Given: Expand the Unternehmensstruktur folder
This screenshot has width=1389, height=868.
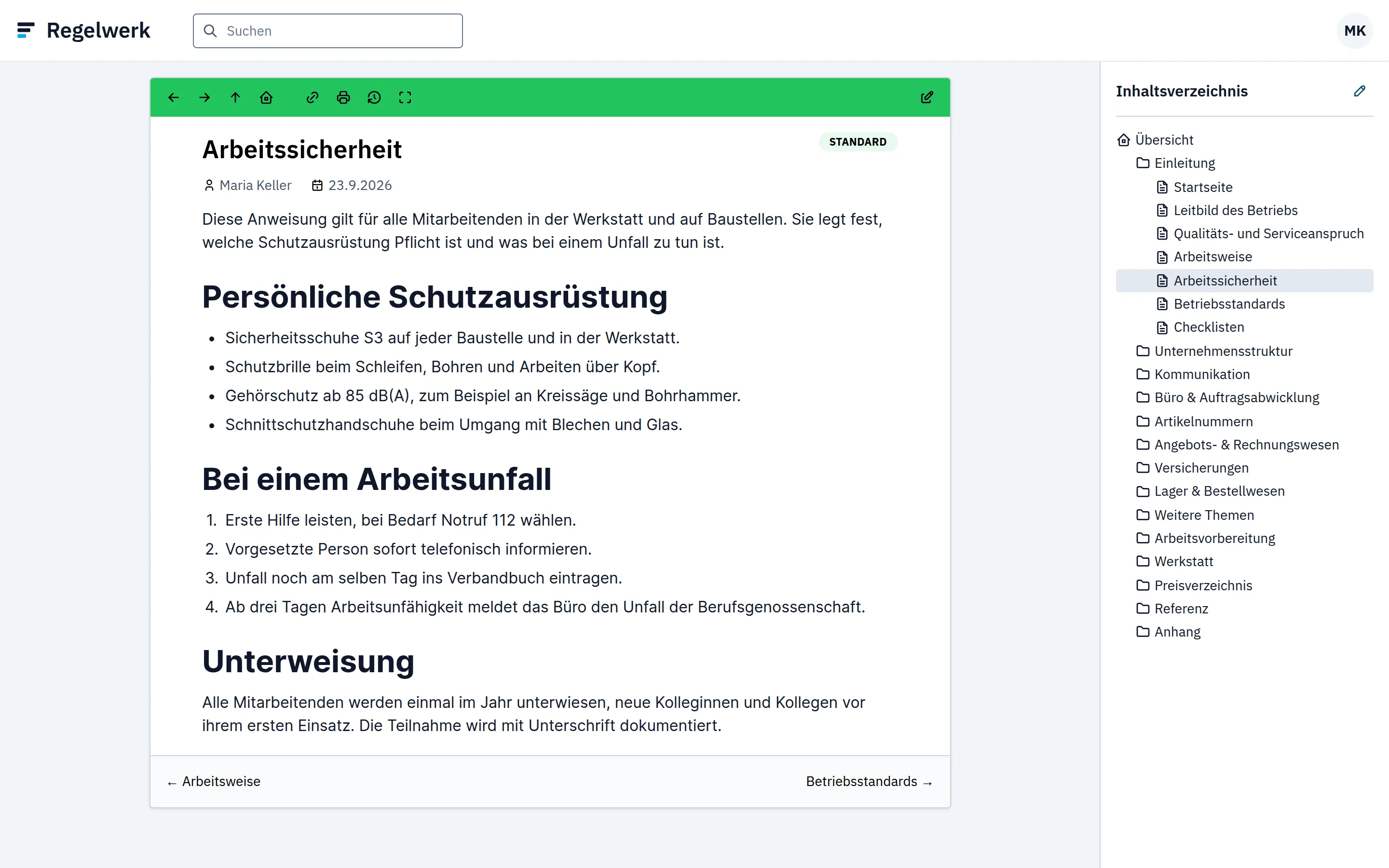Looking at the screenshot, I should 1223,352.
